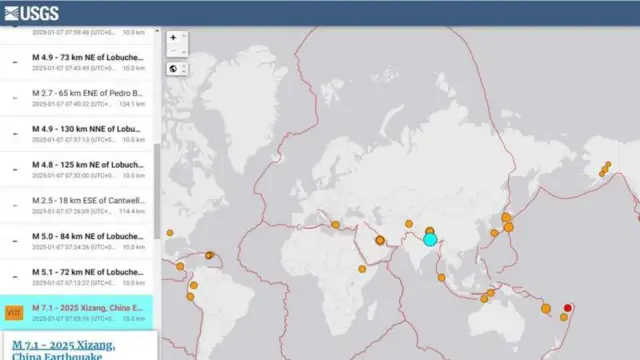Click the 114.4 km depth value
Screen dimensions: 640x360
click(x=132, y=211)
